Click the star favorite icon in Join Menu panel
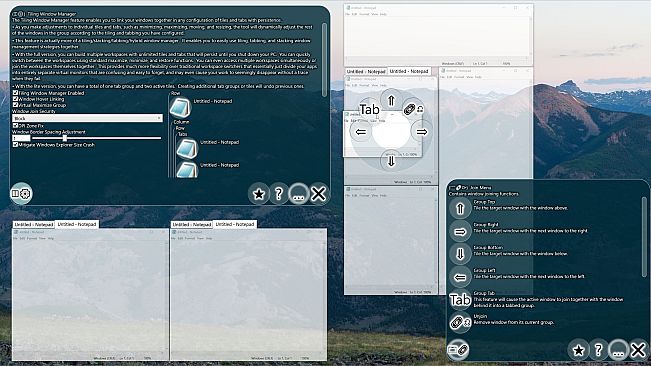This screenshot has height=366, width=651. coord(578,350)
